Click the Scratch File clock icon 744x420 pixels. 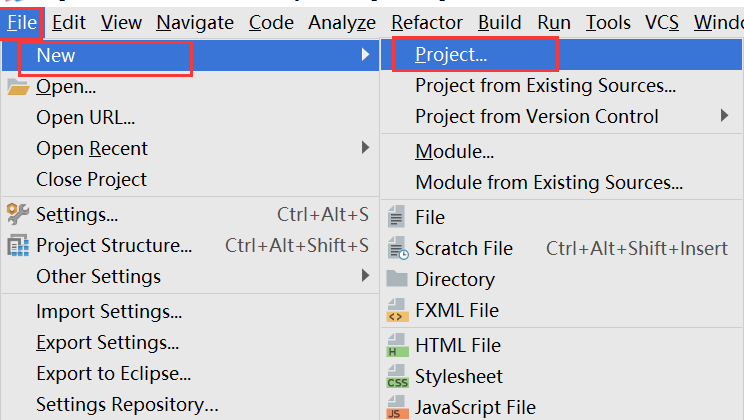point(397,249)
